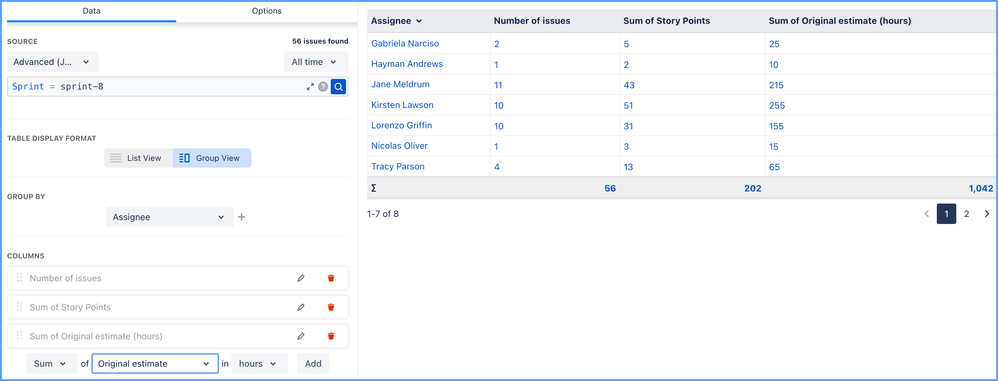Add another group-by level with plus icon

(x=241, y=217)
